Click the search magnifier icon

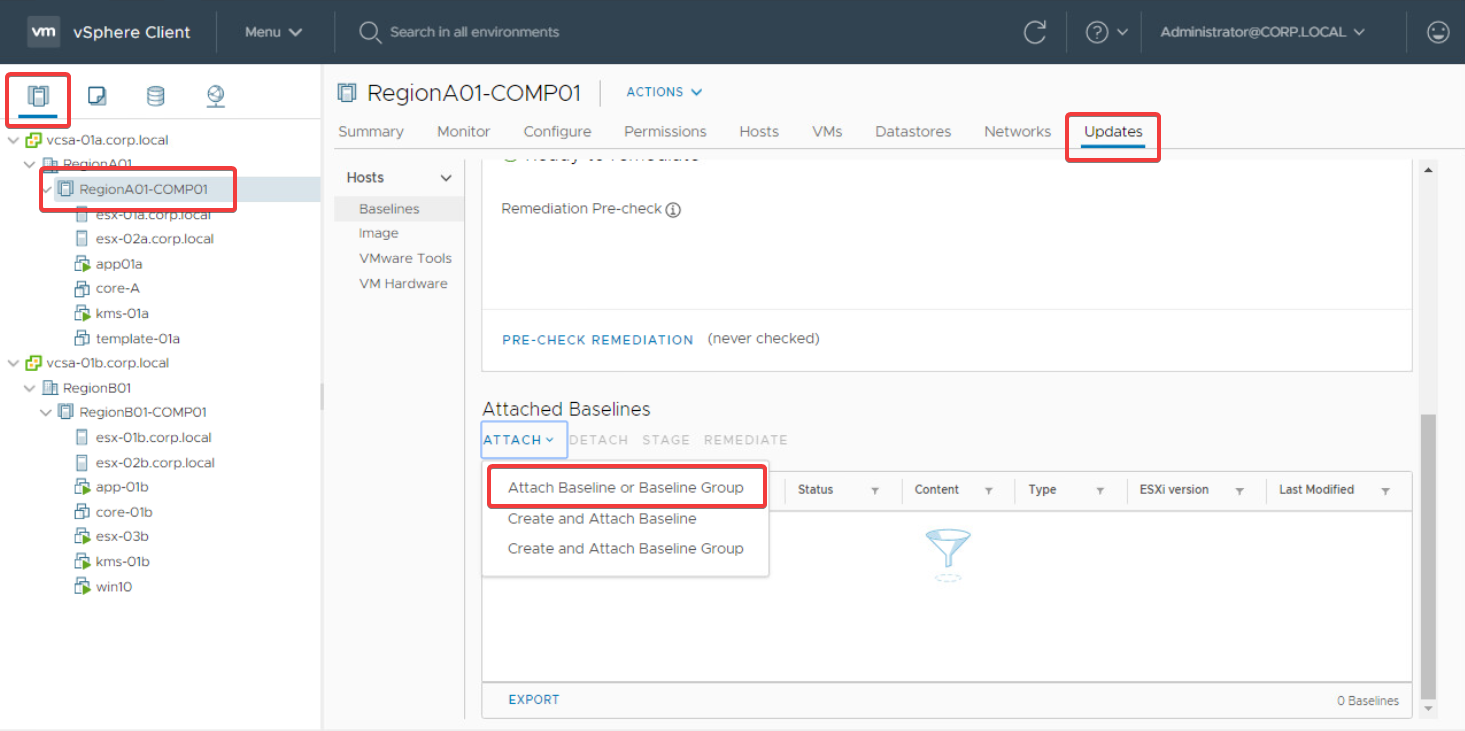(370, 32)
